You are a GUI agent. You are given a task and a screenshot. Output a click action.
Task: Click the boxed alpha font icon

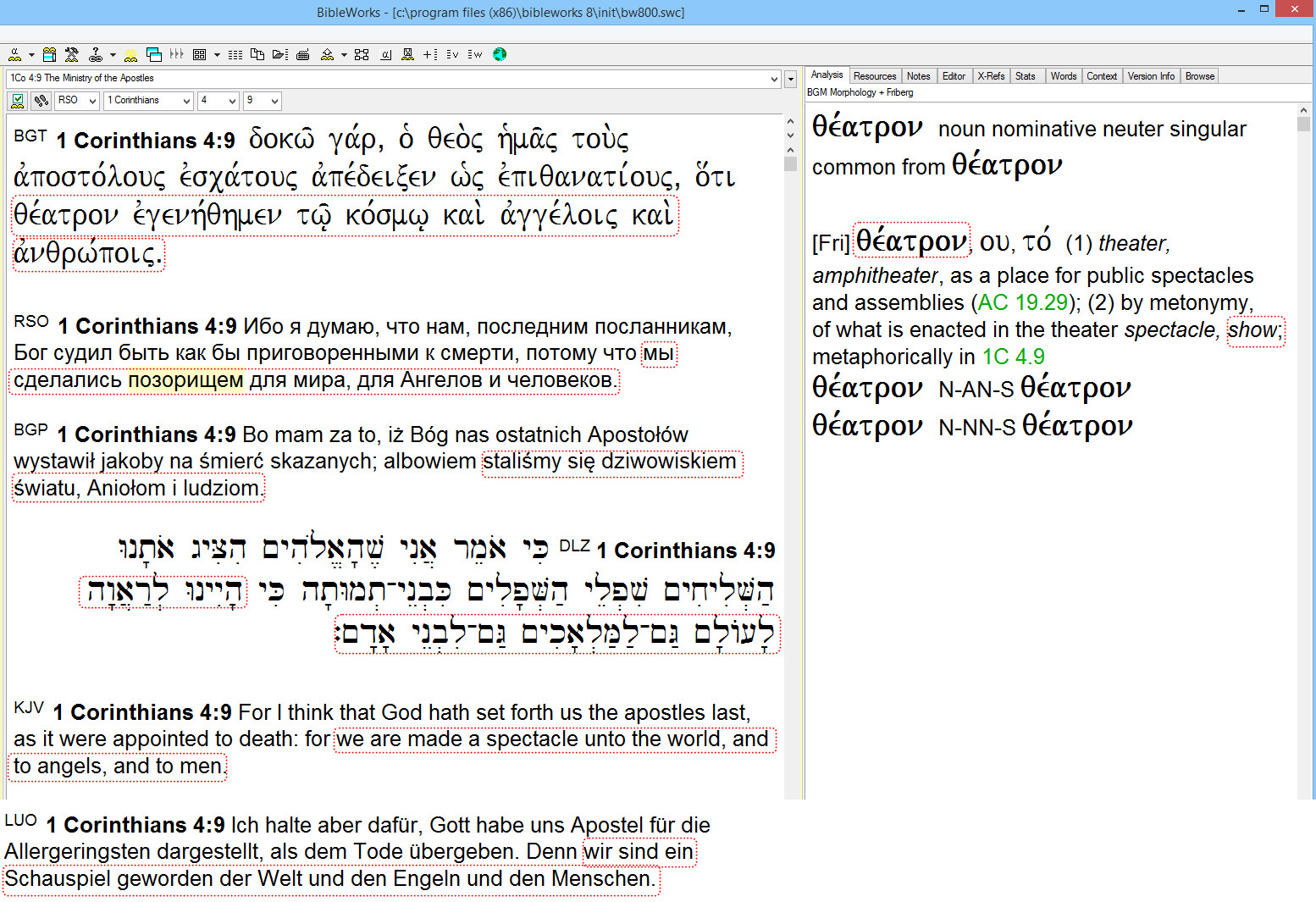point(385,54)
